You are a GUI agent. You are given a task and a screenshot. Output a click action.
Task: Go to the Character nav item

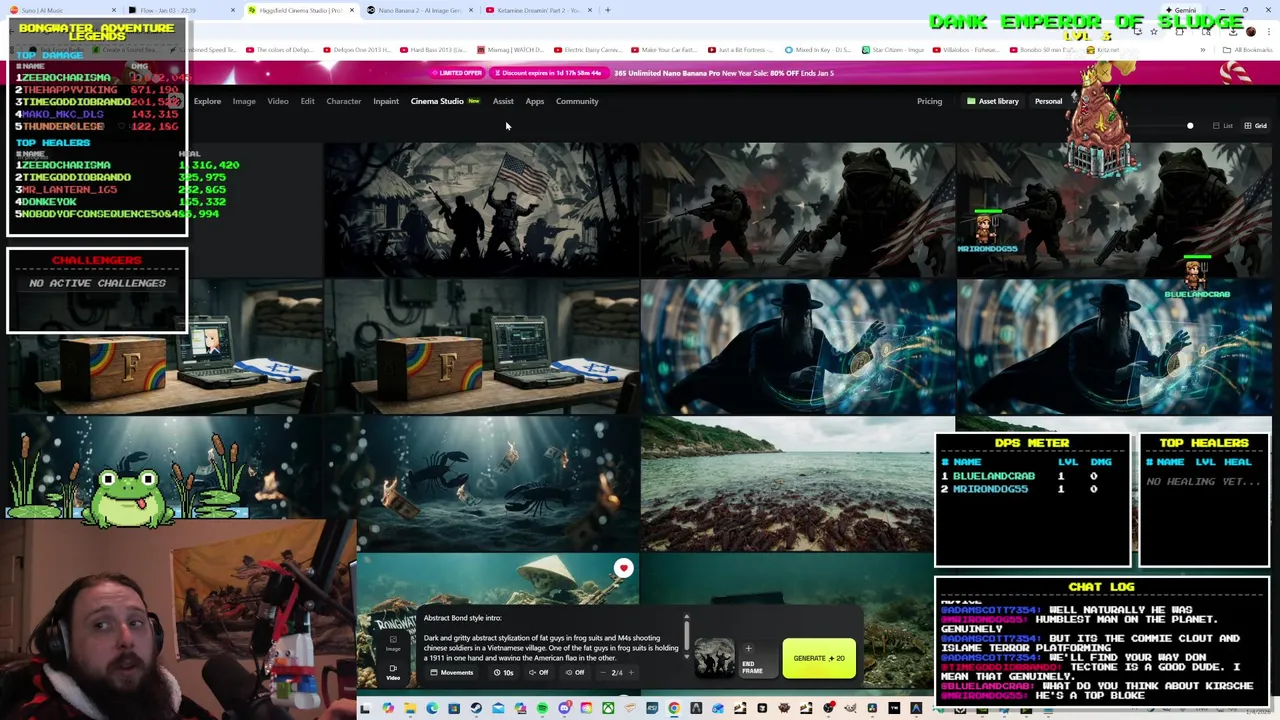(343, 101)
